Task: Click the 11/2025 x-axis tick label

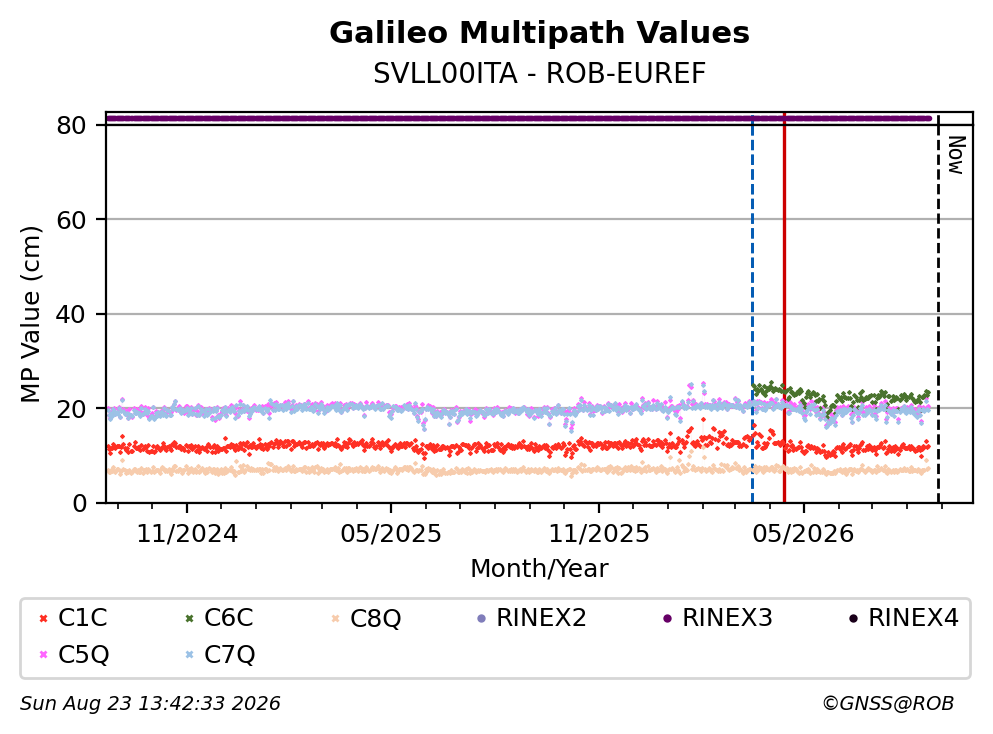Action: coord(598,534)
